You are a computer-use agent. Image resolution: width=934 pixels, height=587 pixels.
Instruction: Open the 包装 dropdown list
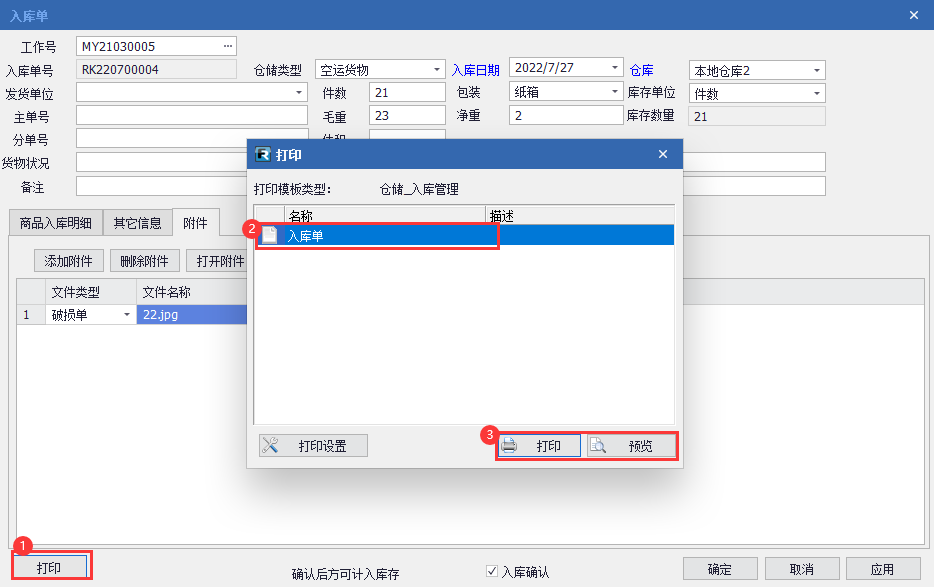616,92
